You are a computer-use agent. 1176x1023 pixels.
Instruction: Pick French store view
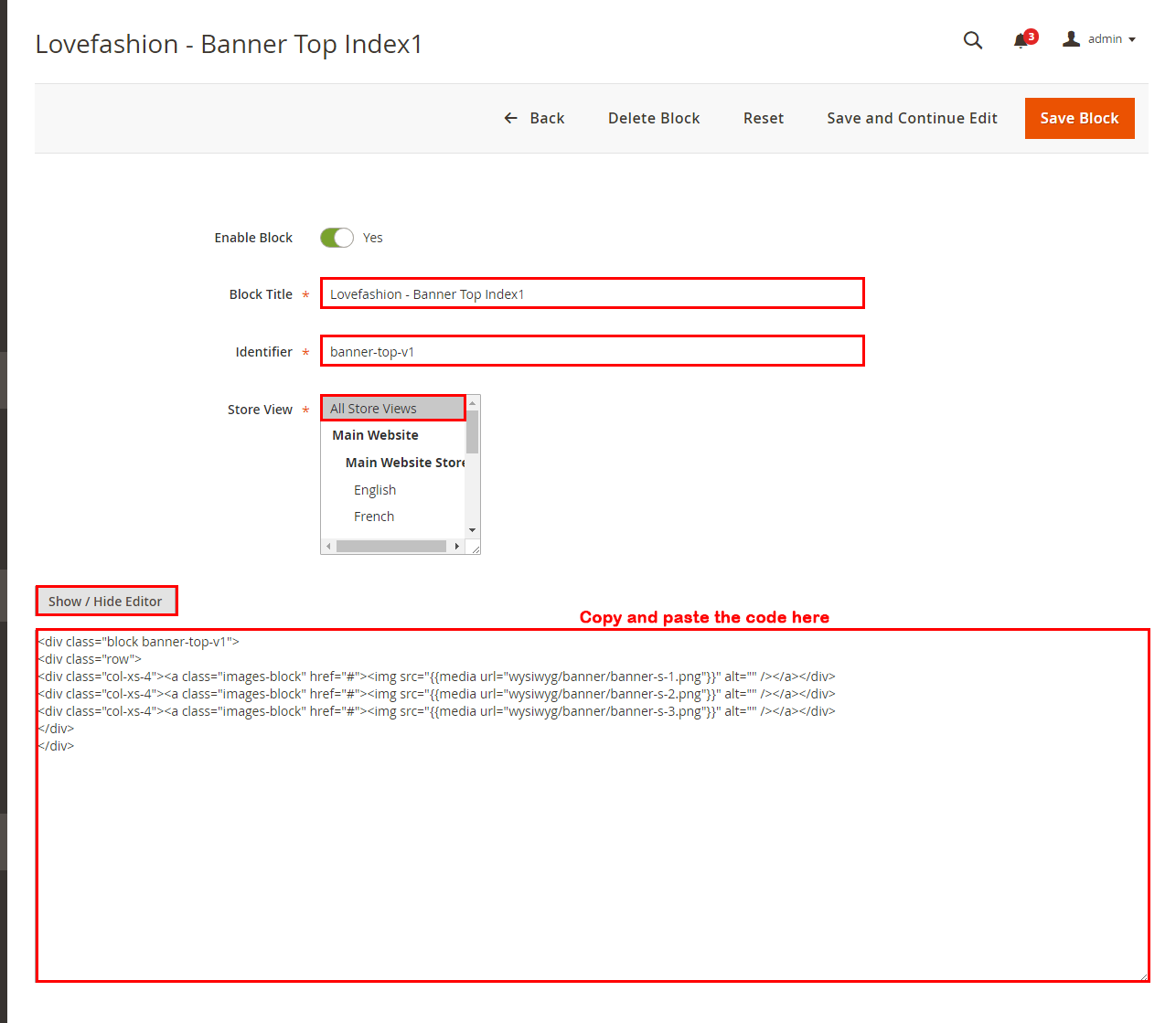click(x=374, y=517)
